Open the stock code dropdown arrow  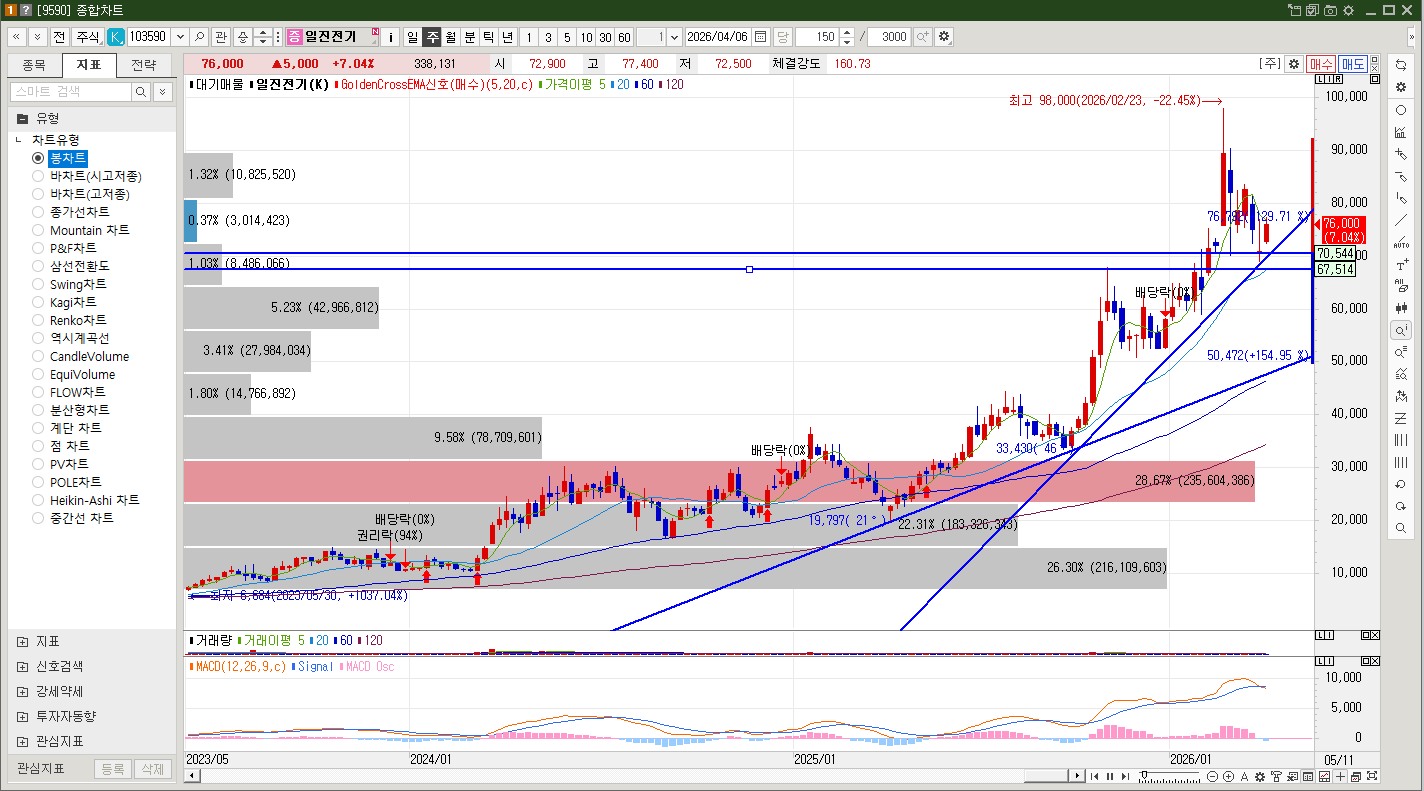coord(180,37)
